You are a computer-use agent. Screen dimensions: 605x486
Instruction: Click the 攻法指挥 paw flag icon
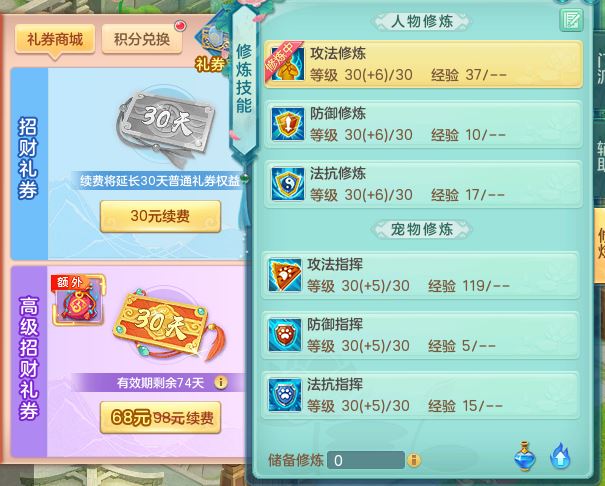pyautogui.click(x=285, y=275)
